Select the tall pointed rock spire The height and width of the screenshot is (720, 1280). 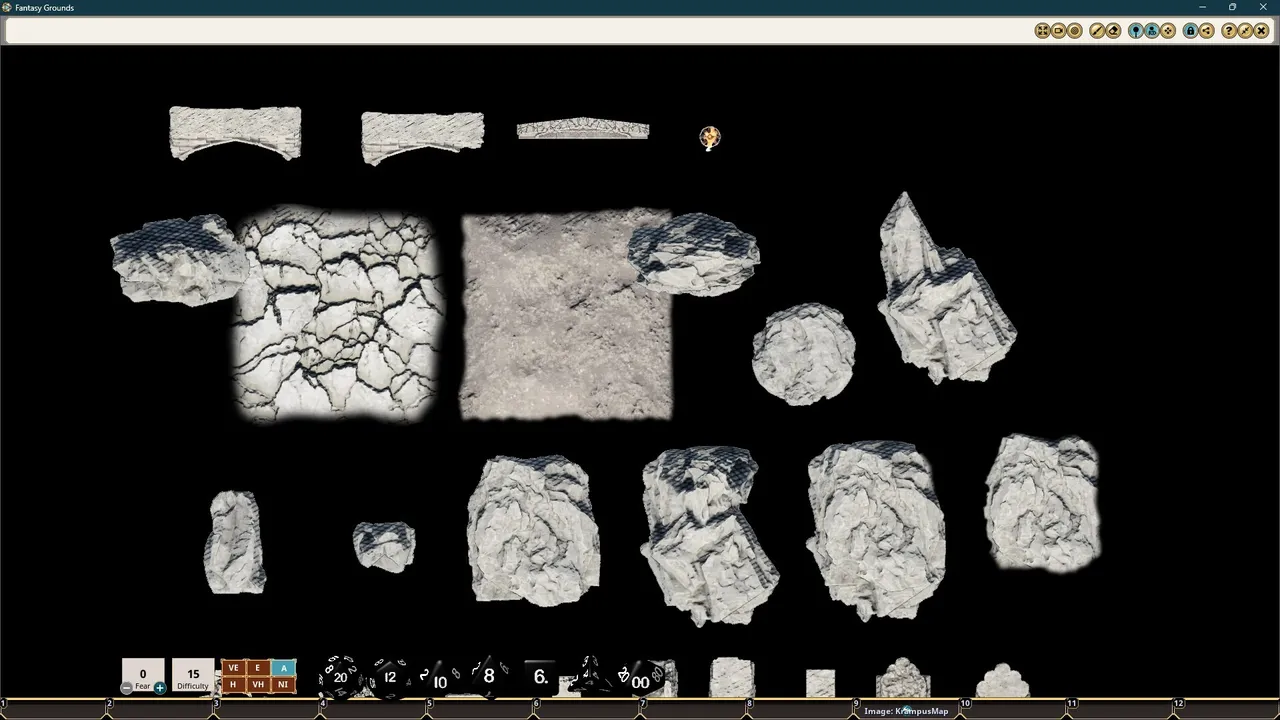tap(945, 290)
